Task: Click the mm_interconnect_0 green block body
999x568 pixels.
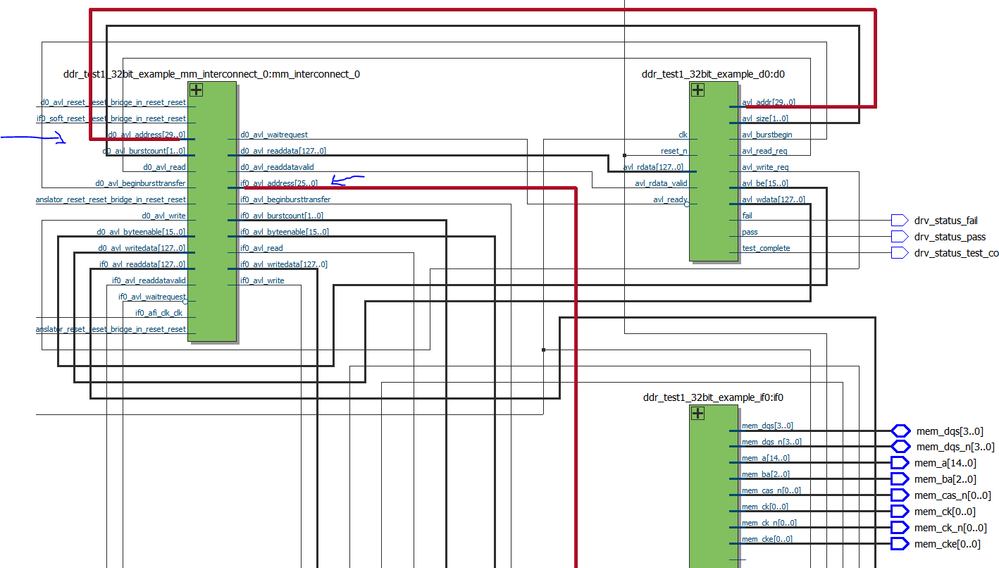Action: tap(212, 212)
